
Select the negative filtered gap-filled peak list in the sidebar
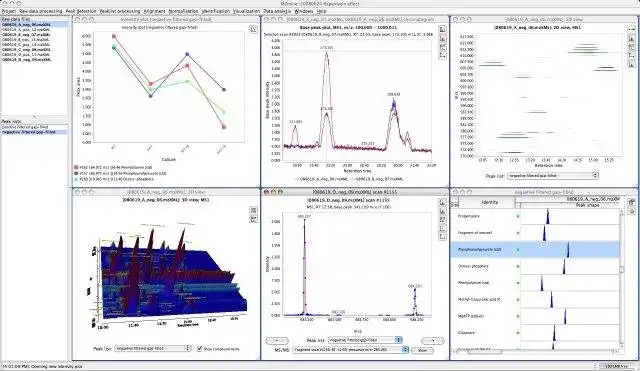pyautogui.click(x=34, y=132)
